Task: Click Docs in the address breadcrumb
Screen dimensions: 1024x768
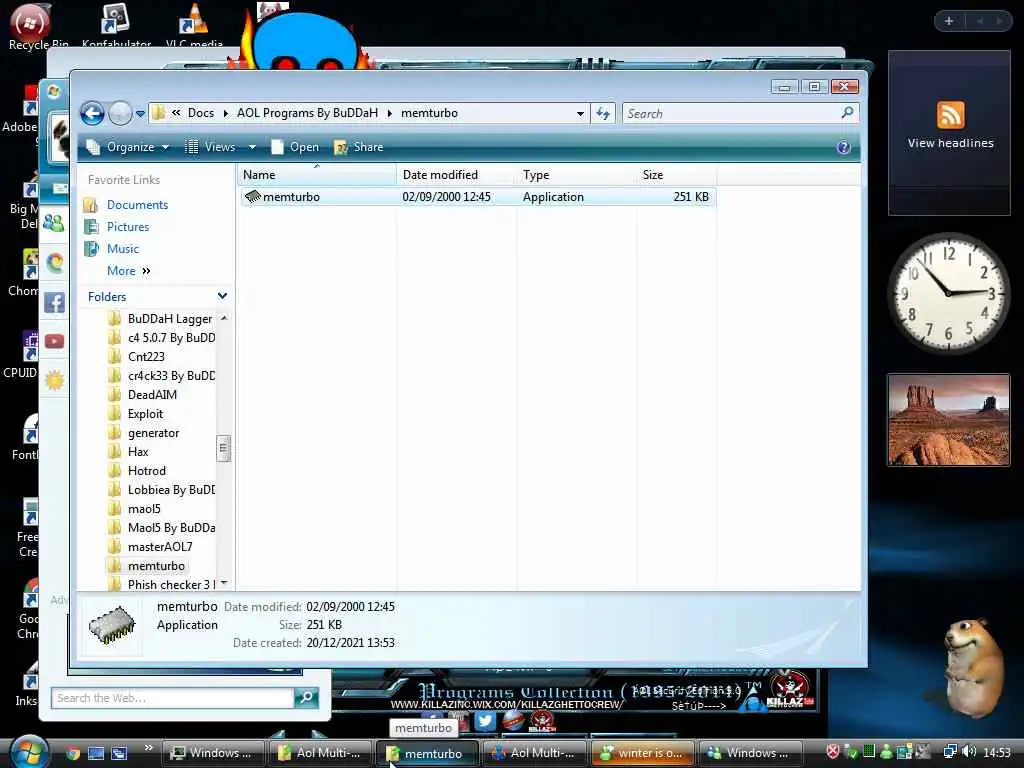Action: click(x=200, y=113)
